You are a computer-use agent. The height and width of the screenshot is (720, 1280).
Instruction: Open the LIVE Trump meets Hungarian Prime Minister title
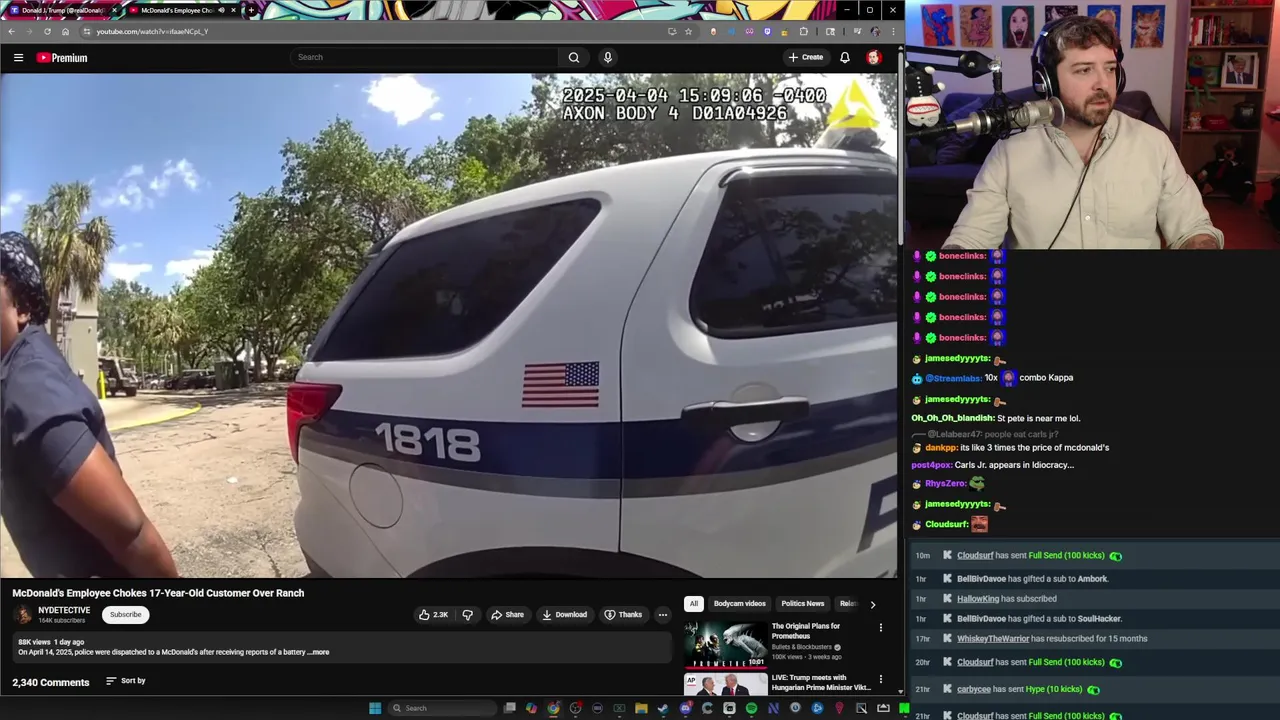pos(821,682)
